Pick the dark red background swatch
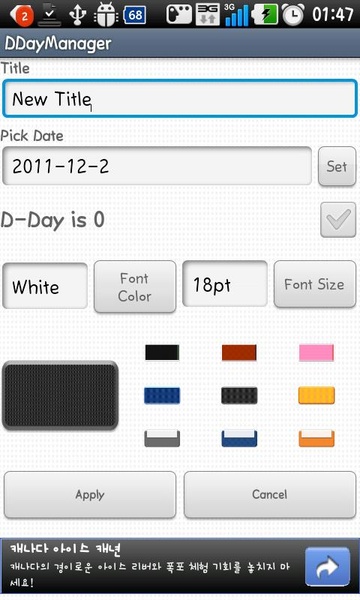The height and width of the screenshot is (600, 360). tap(239, 352)
